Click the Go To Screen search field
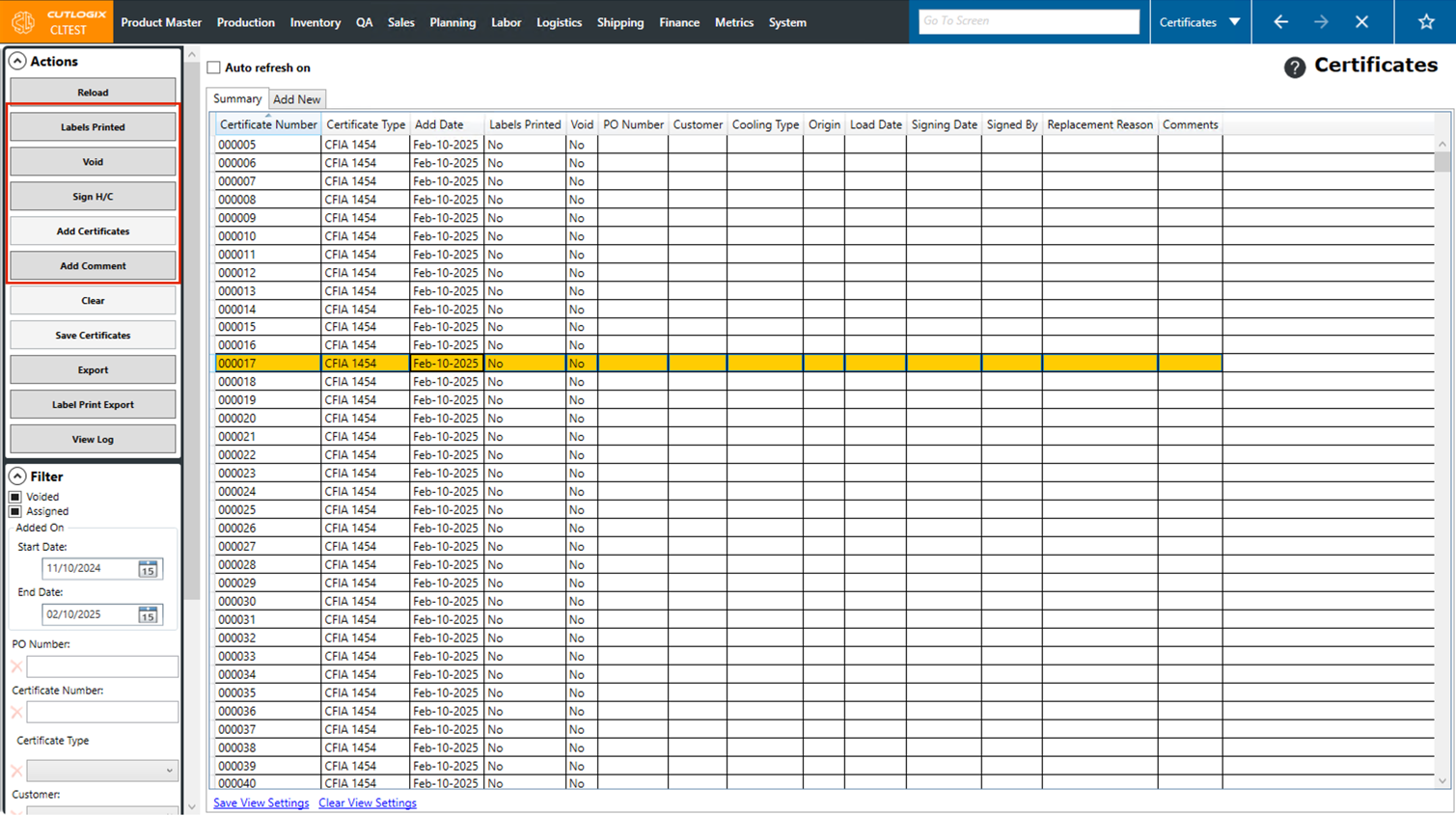Screen dimensions: 1456x815 [x=1029, y=21]
